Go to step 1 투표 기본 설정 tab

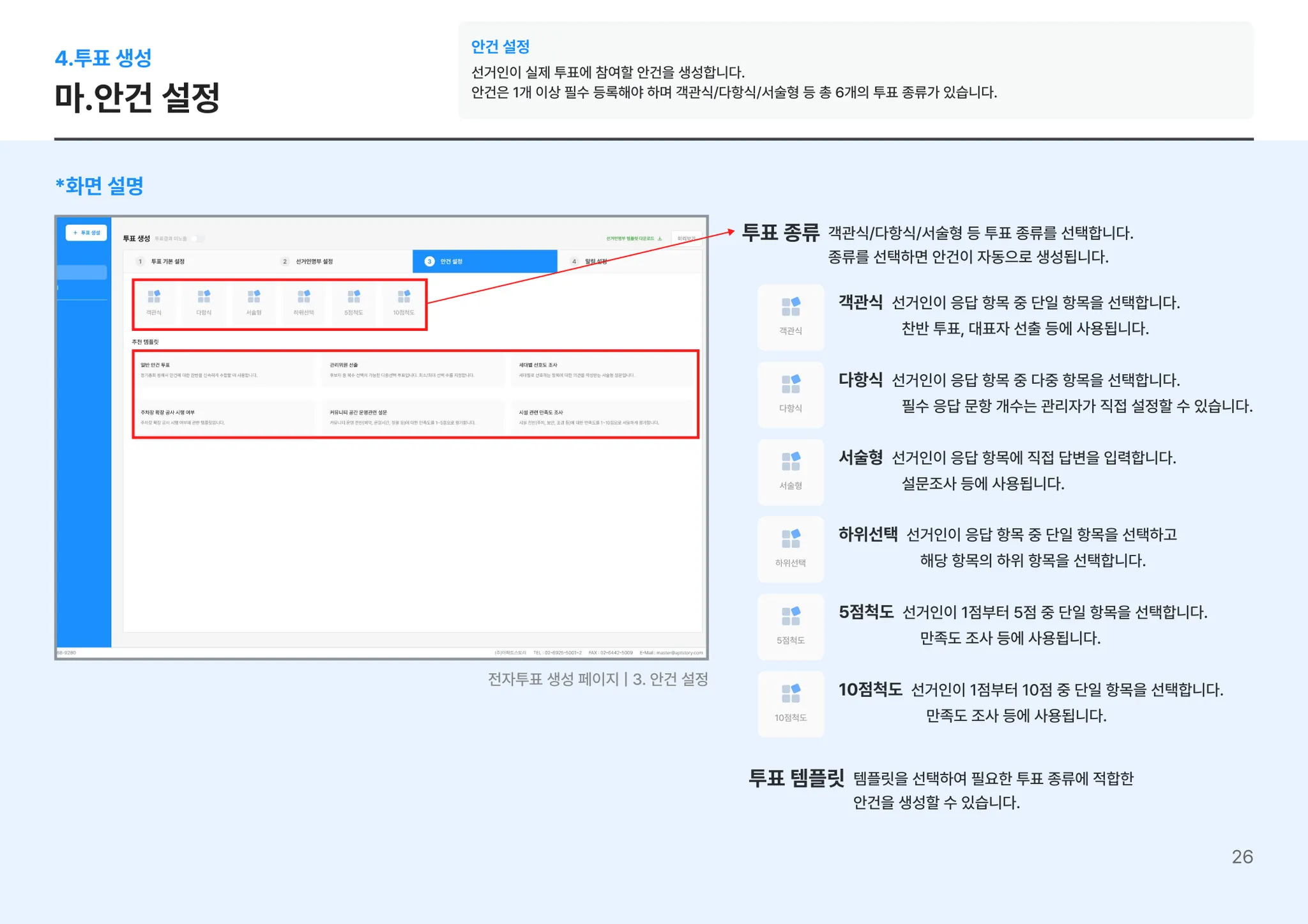click(x=167, y=261)
